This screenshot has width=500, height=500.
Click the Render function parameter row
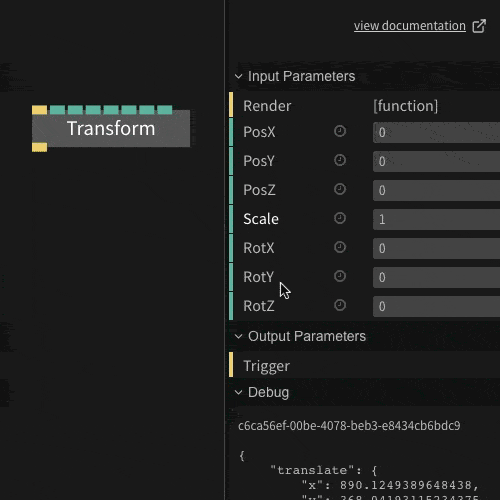[364, 106]
